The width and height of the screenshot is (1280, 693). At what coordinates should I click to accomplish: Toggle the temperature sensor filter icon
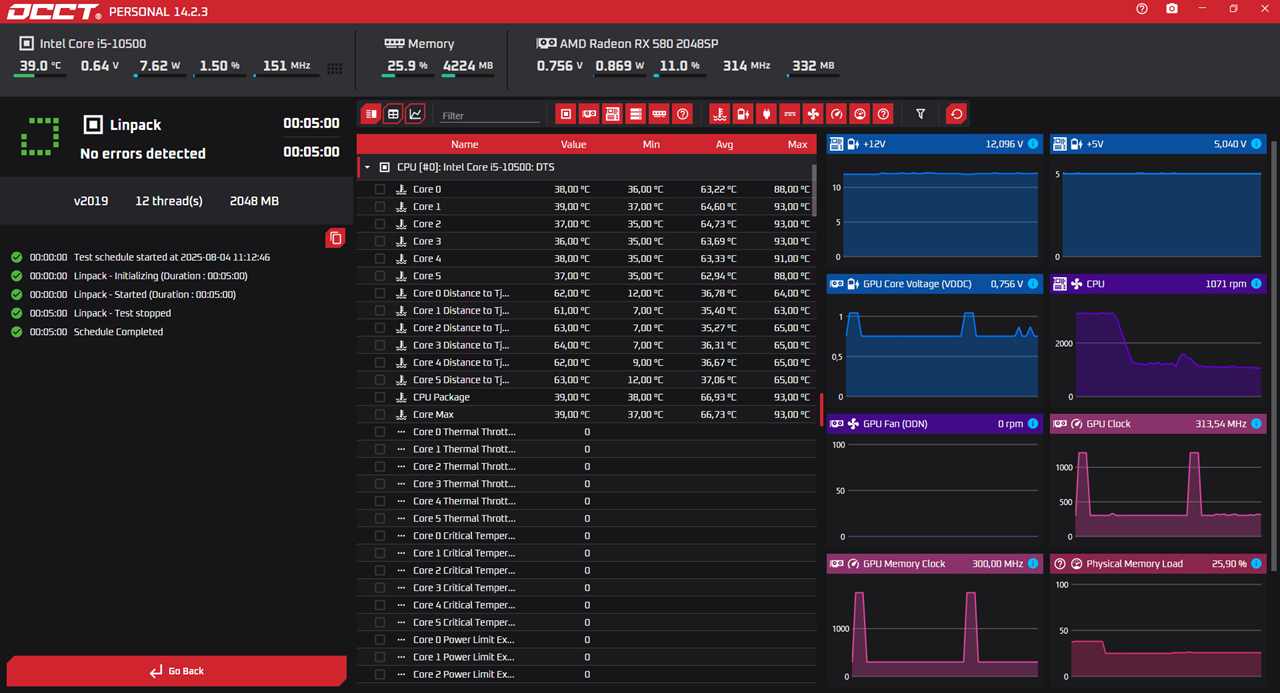719,114
